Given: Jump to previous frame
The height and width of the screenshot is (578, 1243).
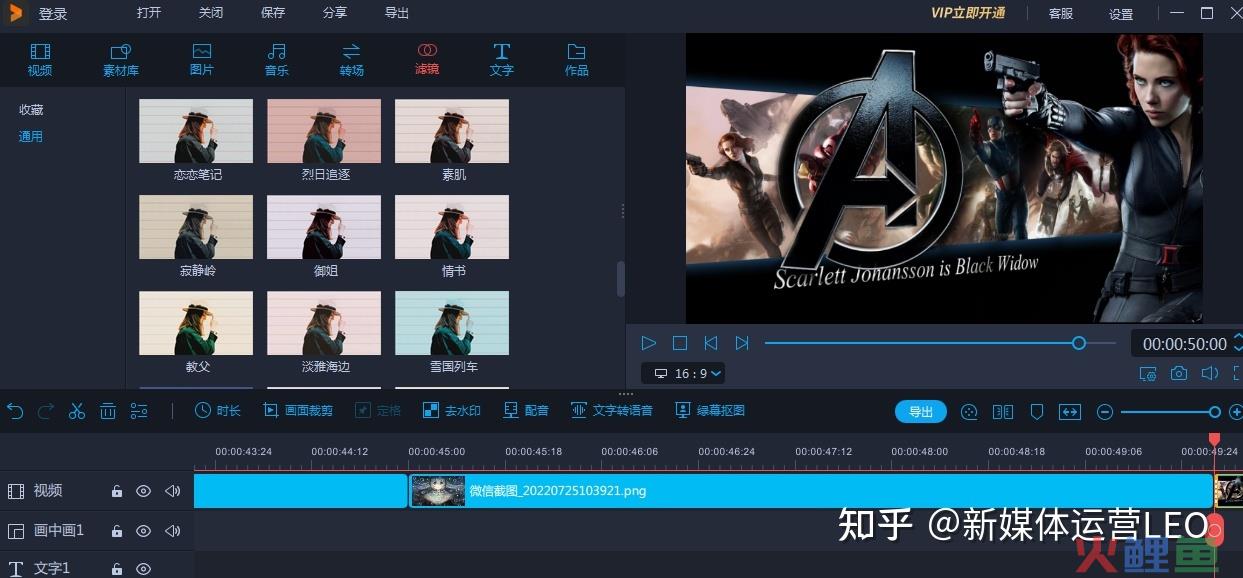Looking at the screenshot, I should (711, 343).
